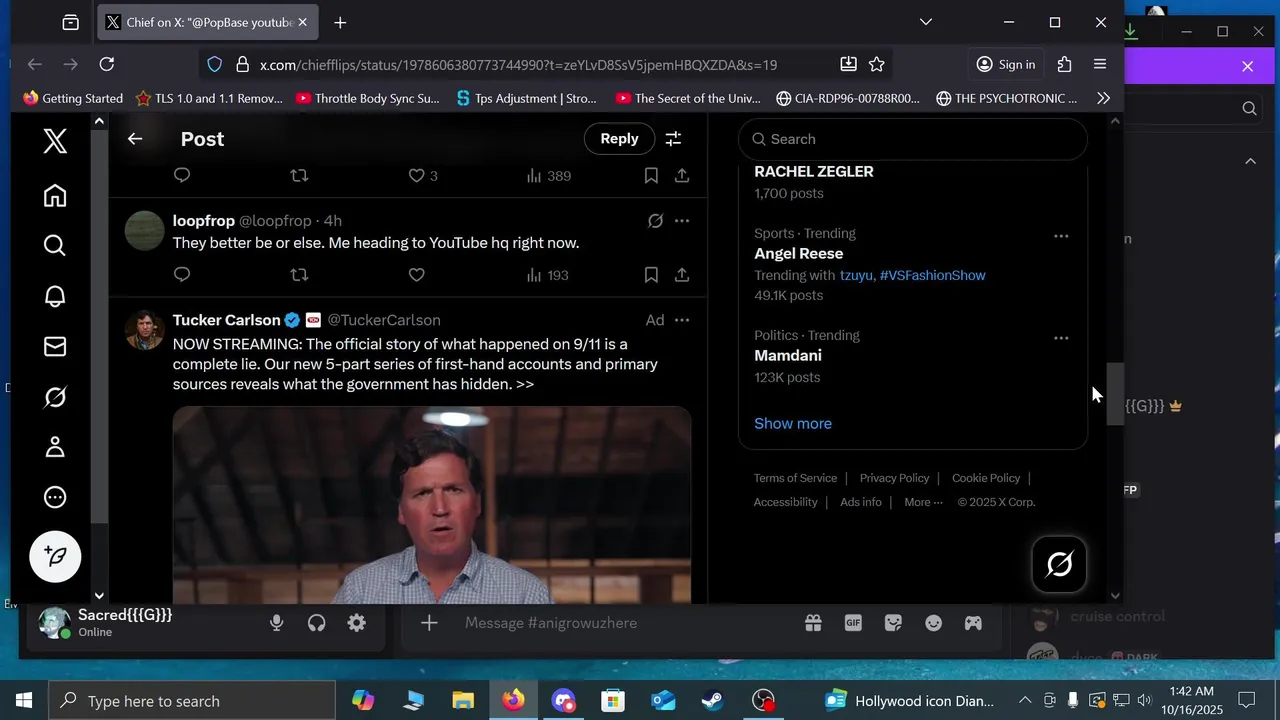Like the post with 3 likes
Image resolution: width=1280 pixels, height=720 pixels.
coord(423,176)
